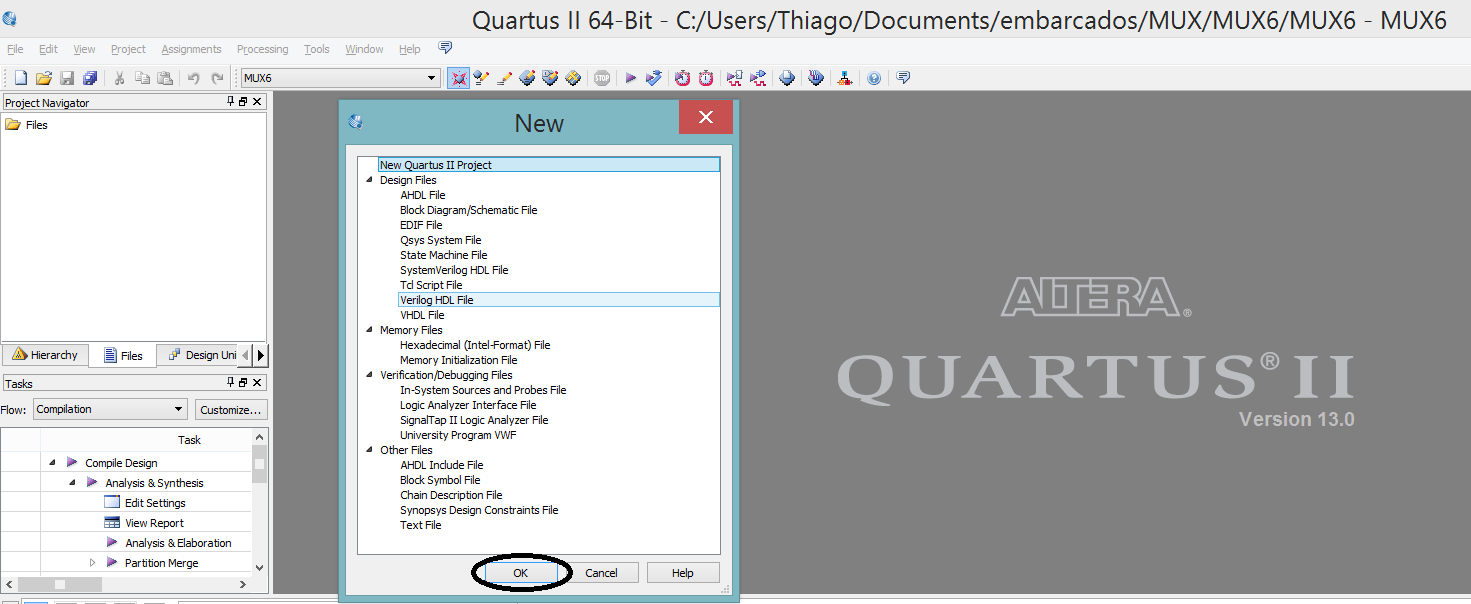Click the Stop Processing icon
Viewport: 1471px width, 604px height.
[602, 78]
